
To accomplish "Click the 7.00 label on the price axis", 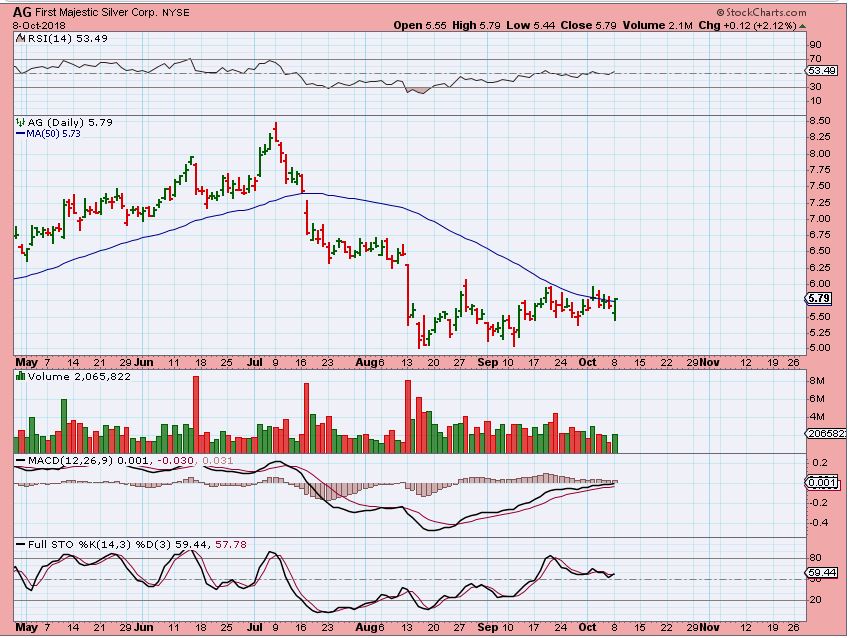I will coord(819,218).
